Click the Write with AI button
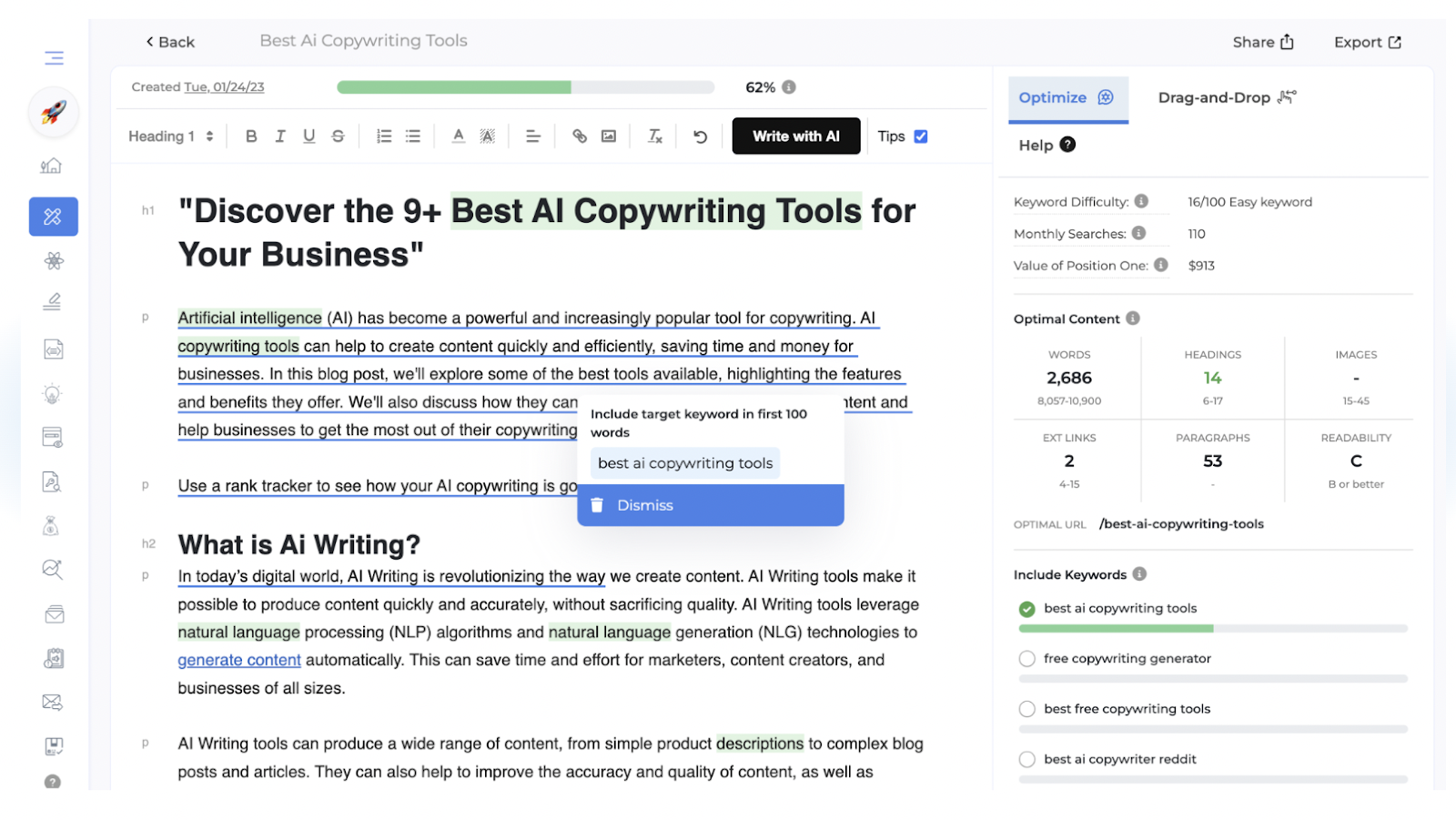The image size is (1456, 820). (x=796, y=137)
